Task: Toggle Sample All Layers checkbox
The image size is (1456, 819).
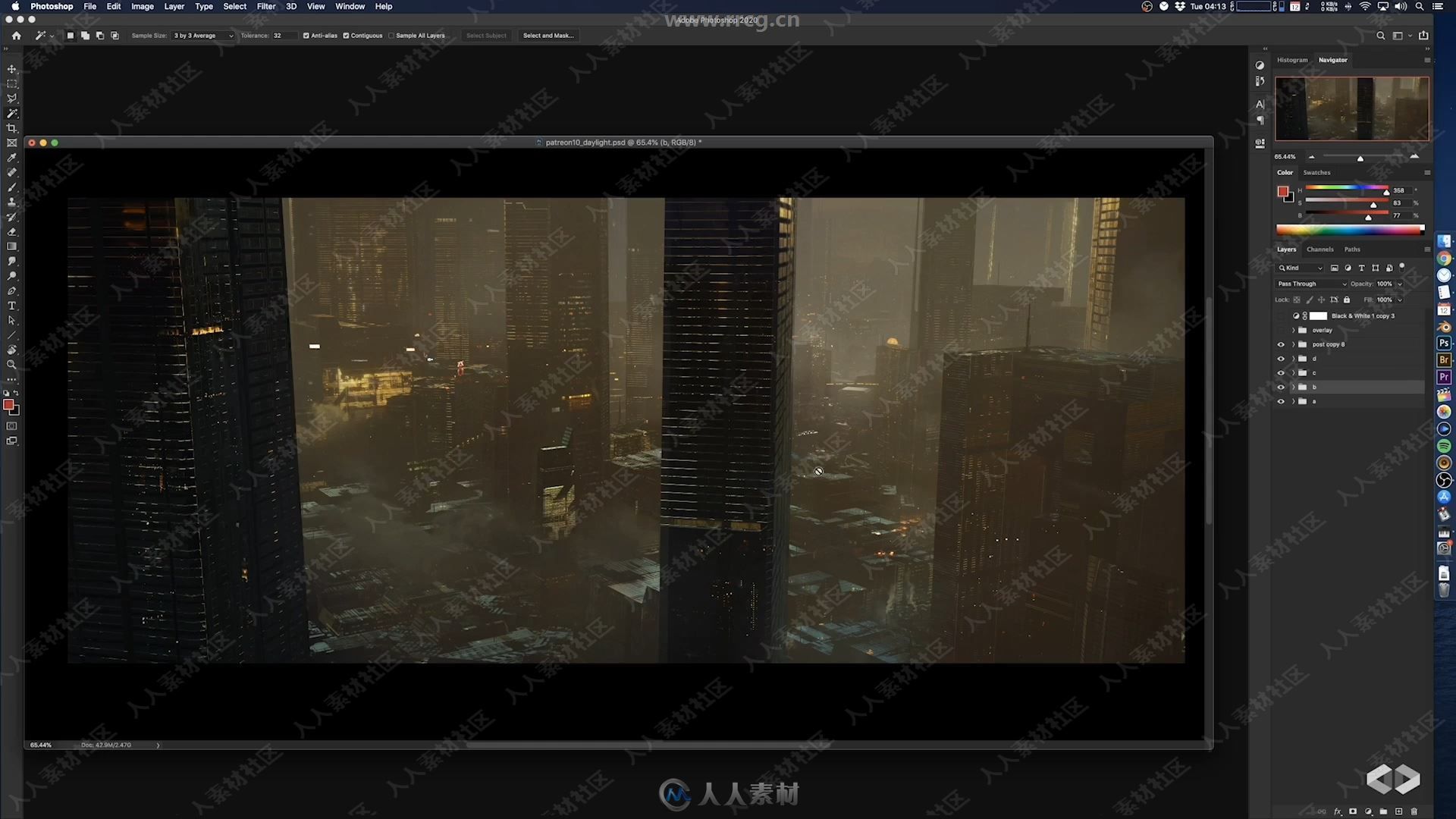Action: [x=391, y=36]
